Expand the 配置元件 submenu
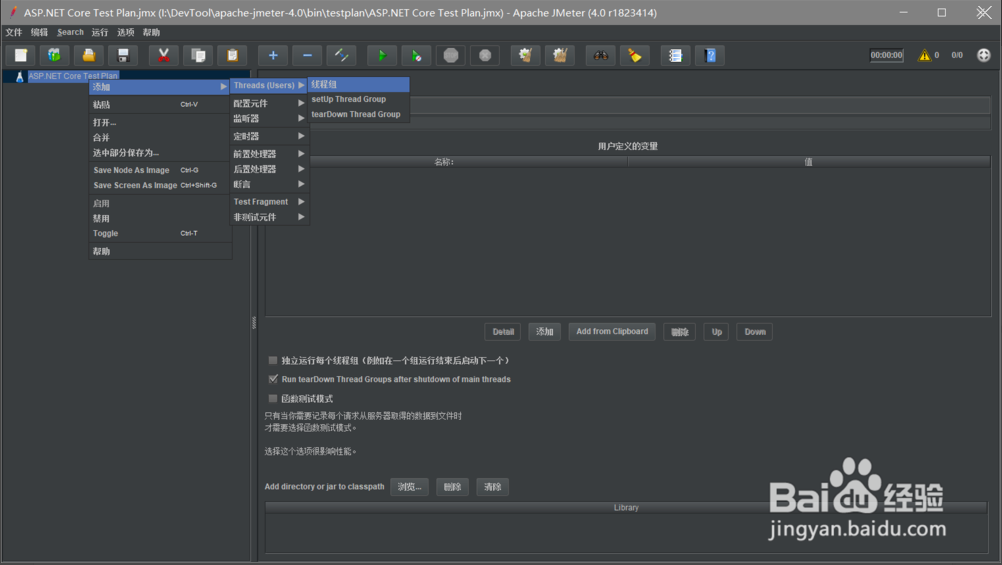 [269, 103]
